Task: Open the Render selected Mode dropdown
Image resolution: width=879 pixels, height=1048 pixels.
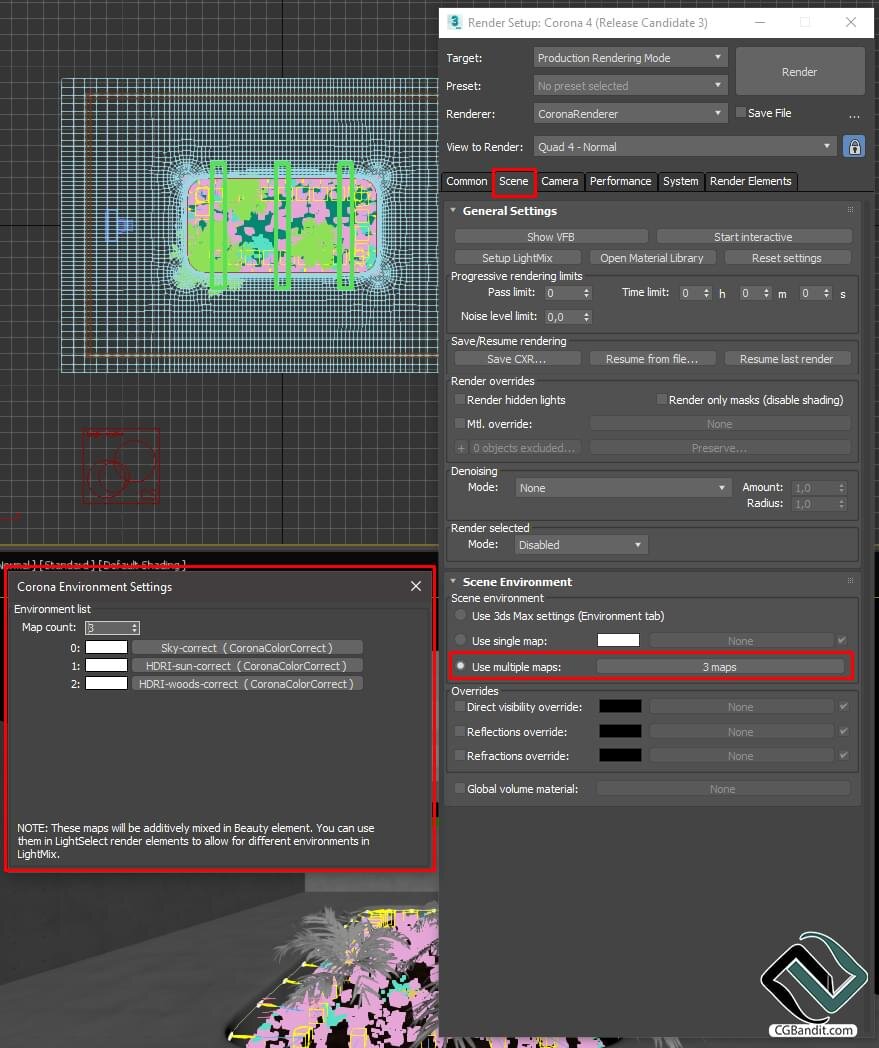Action: coord(580,545)
